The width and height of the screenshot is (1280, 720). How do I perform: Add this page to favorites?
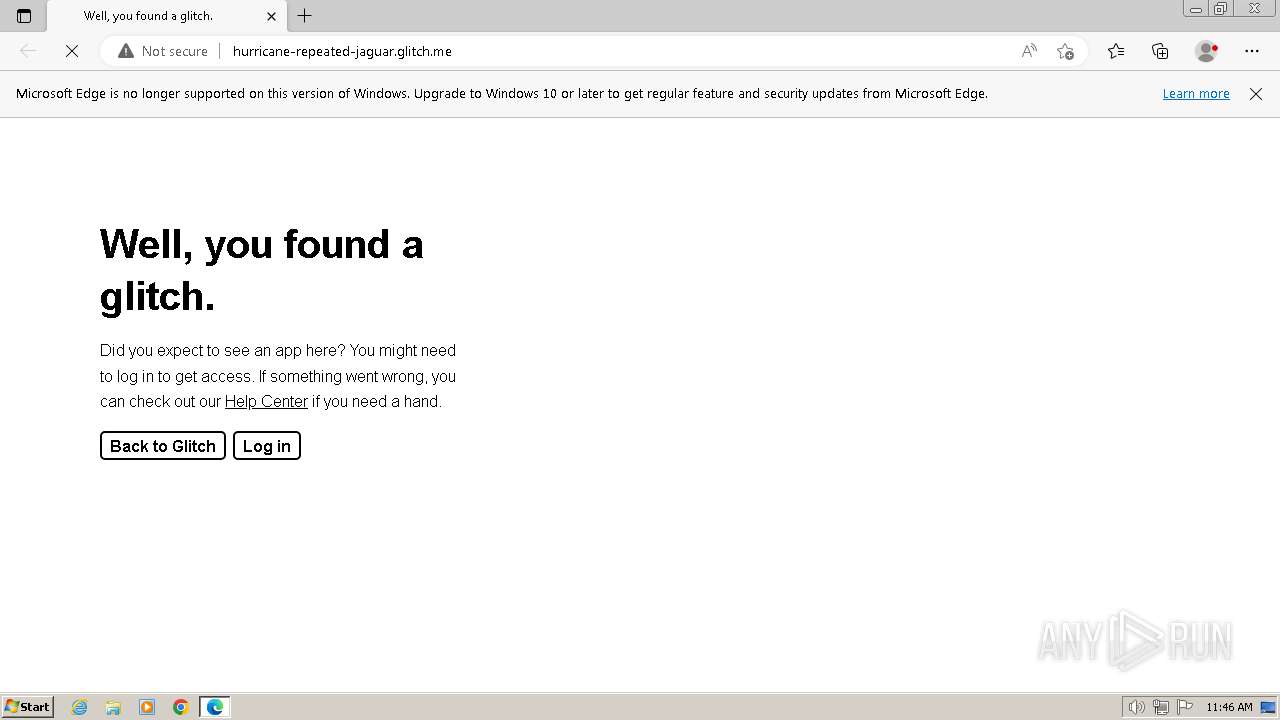coord(1065,51)
